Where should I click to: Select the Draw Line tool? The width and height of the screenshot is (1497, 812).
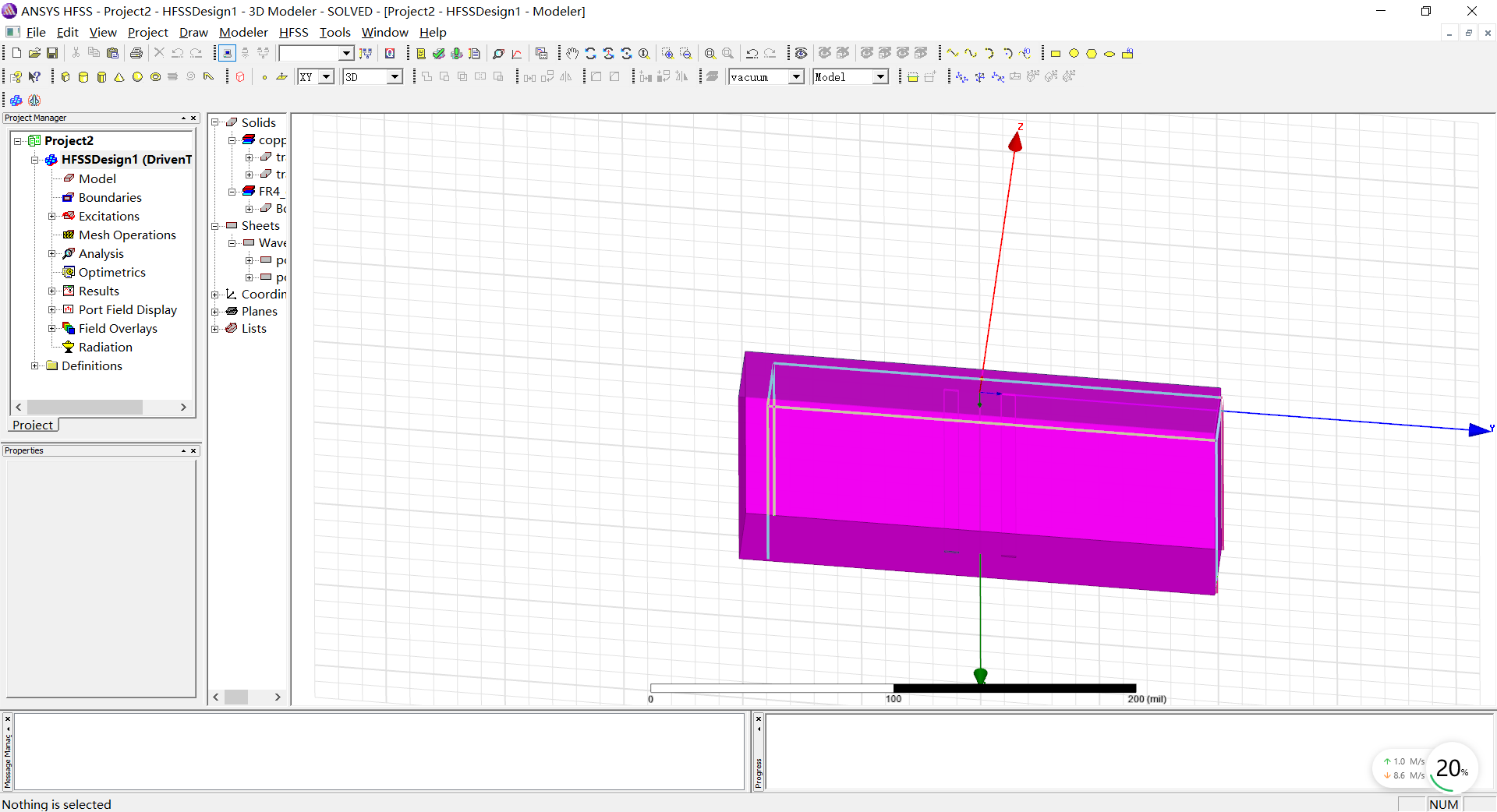[953, 53]
